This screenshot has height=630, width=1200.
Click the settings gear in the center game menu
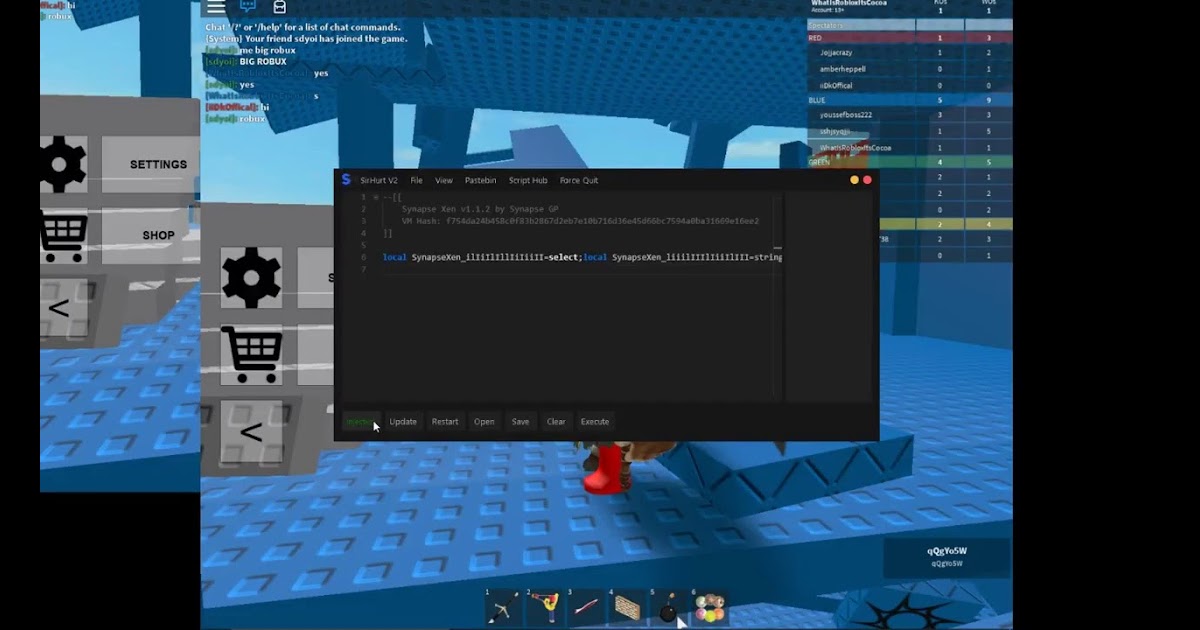coord(251,277)
